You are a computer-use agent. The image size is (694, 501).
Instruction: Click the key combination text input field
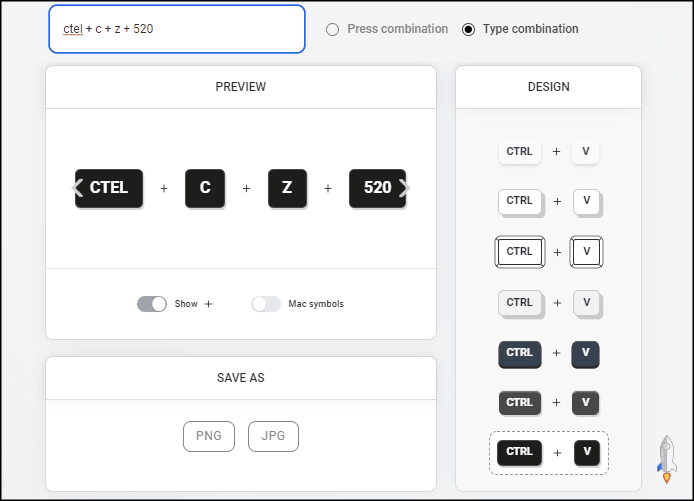coord(177,29)
